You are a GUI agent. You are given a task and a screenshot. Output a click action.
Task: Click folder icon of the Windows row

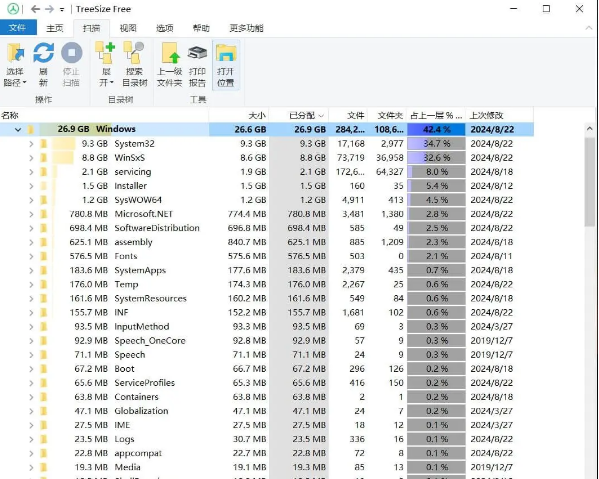(31, 129)
